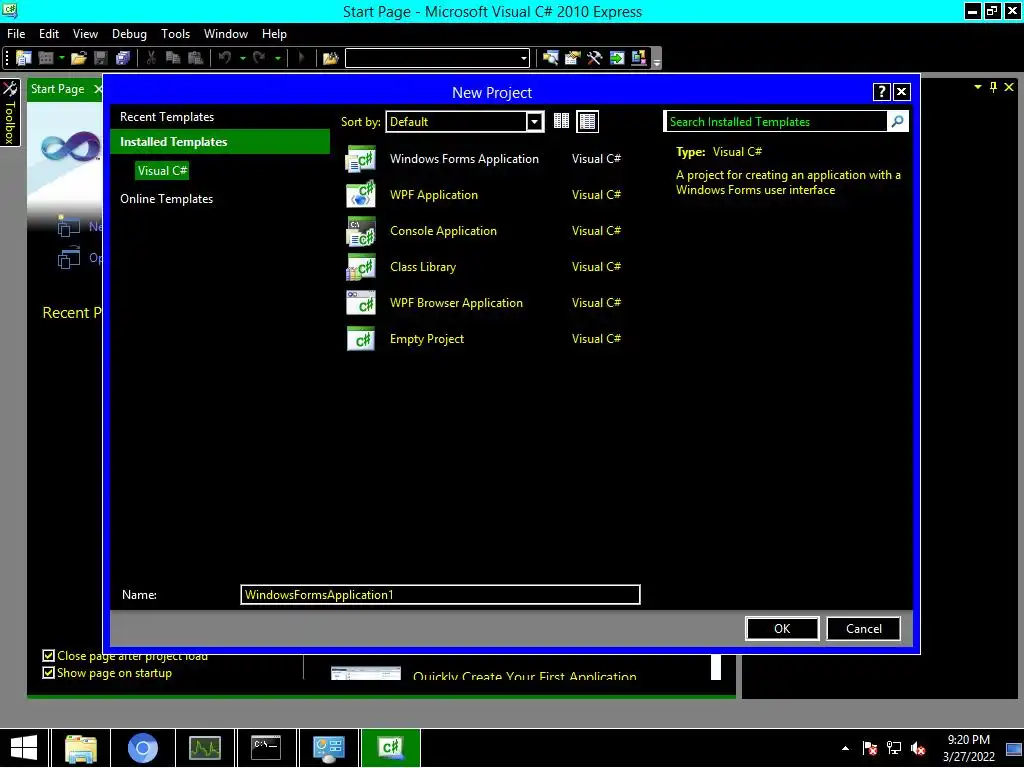
Task: Open the Tools menu
Action: tap(176, 34)
